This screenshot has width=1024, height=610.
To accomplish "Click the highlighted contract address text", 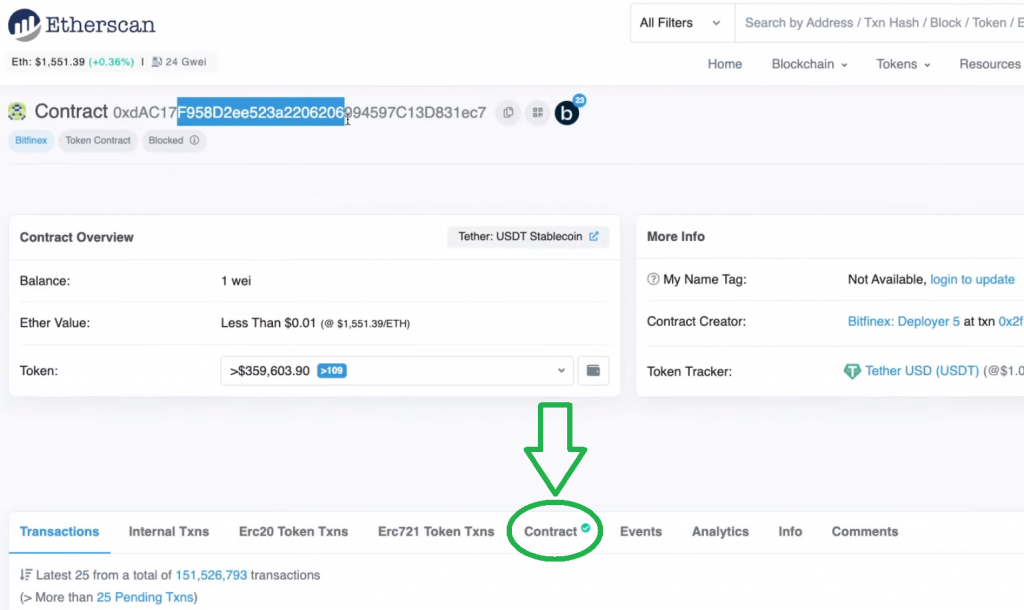I will click(x=261, y=112).
